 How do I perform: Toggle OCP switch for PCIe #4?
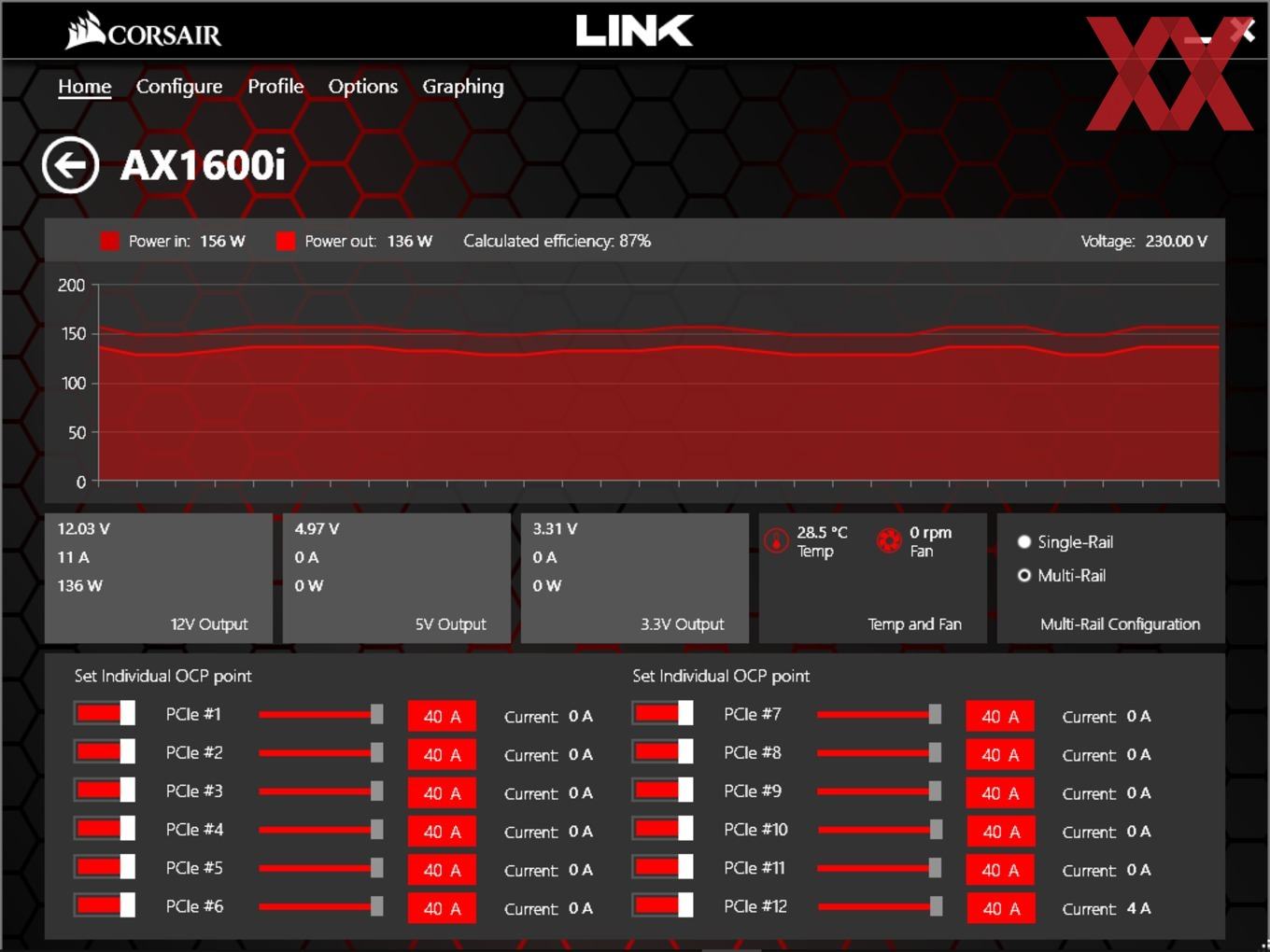coord(105,829)
